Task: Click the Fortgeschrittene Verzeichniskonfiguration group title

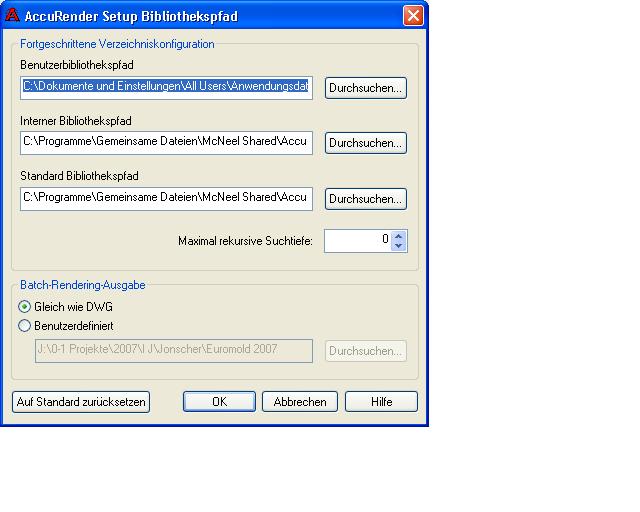Action: (x=117, y=44)
